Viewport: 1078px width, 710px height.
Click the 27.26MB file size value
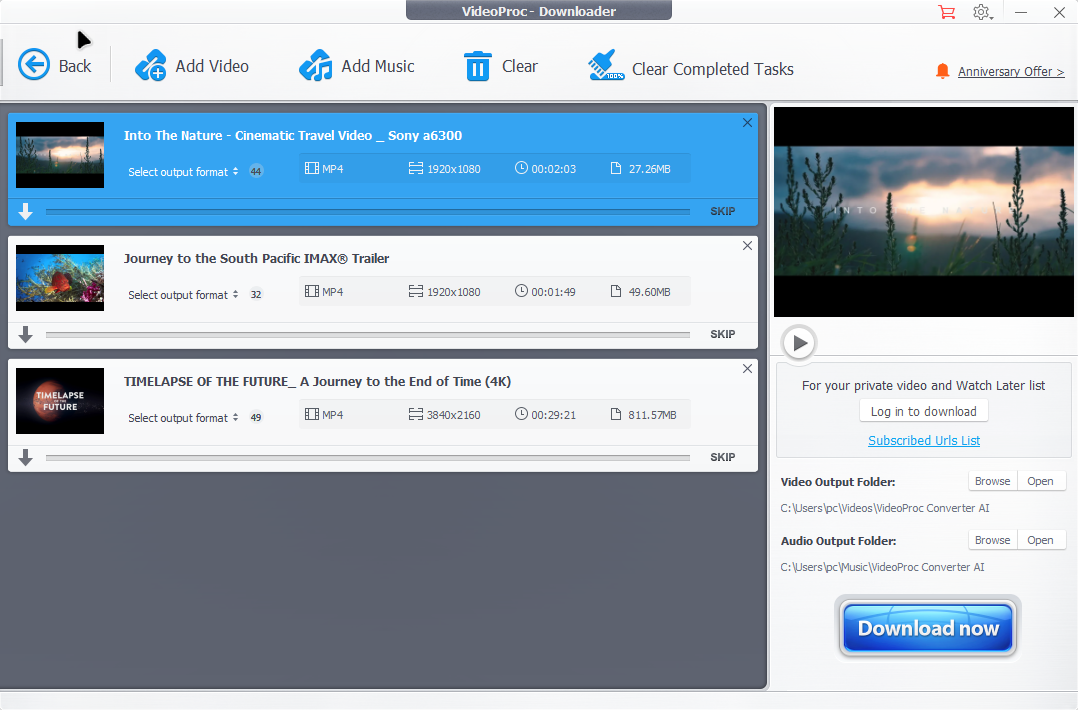point(649,169)
